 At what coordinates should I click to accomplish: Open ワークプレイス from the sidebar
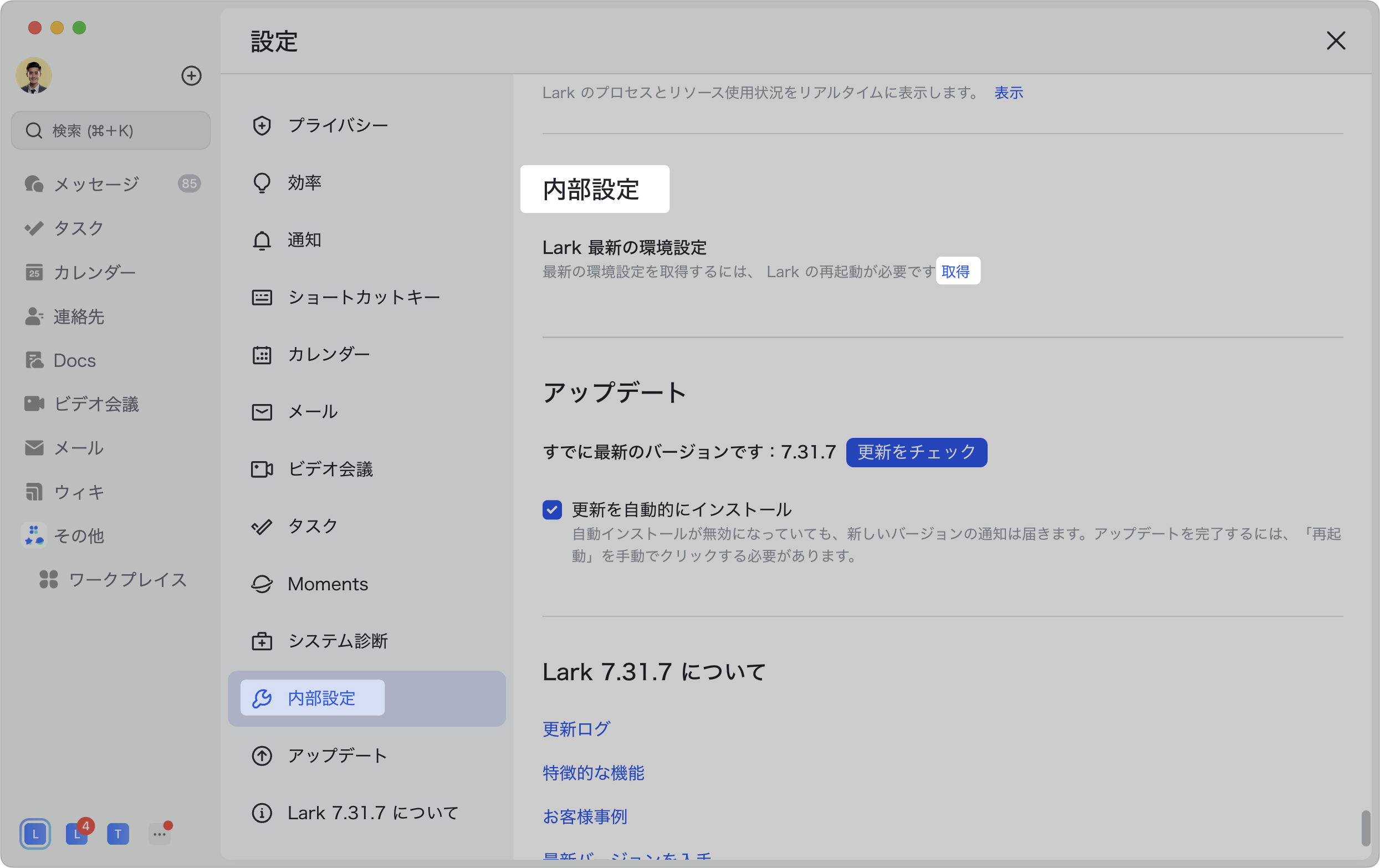click(127, 580)
